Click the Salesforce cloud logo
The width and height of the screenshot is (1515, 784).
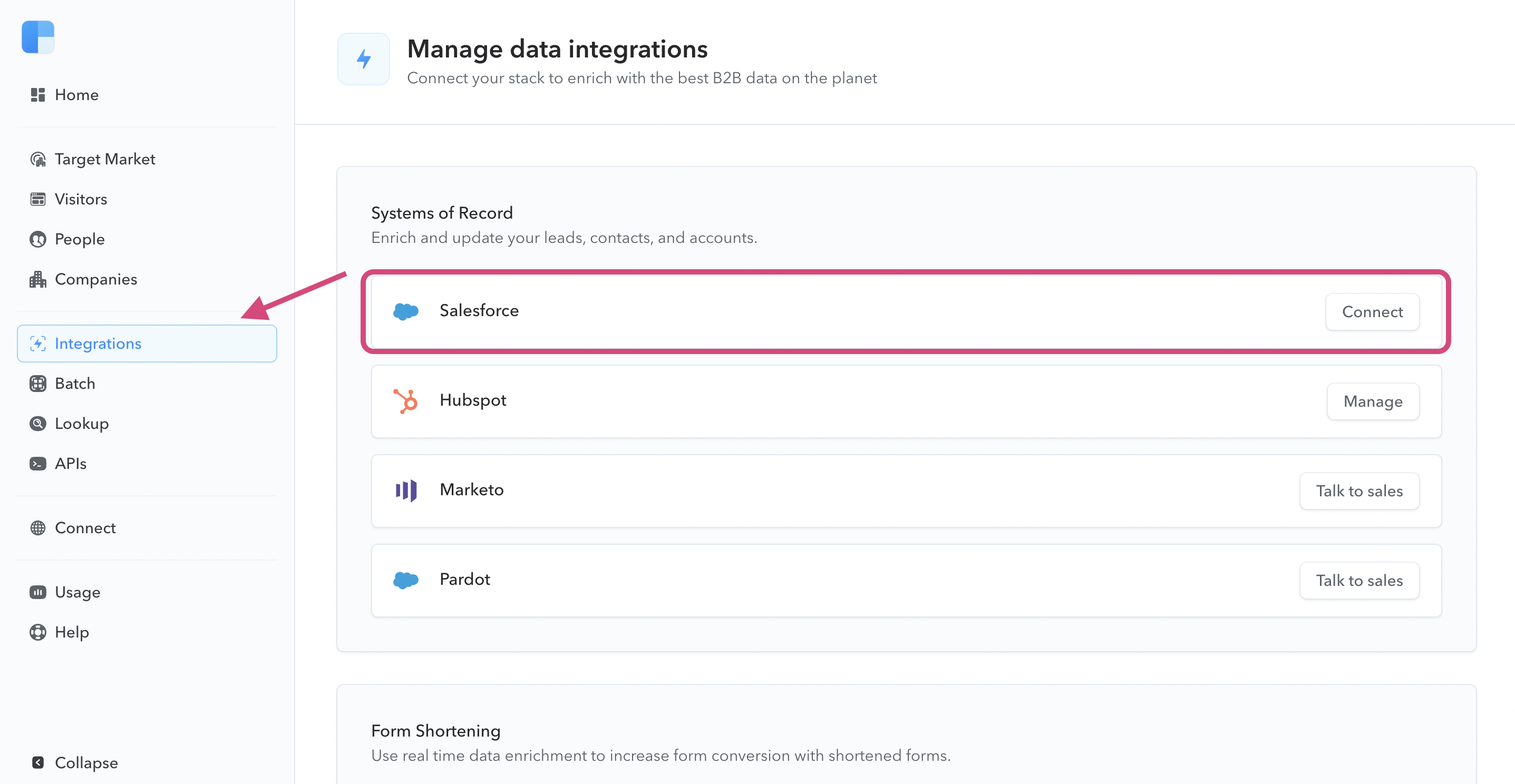point(406,311)
